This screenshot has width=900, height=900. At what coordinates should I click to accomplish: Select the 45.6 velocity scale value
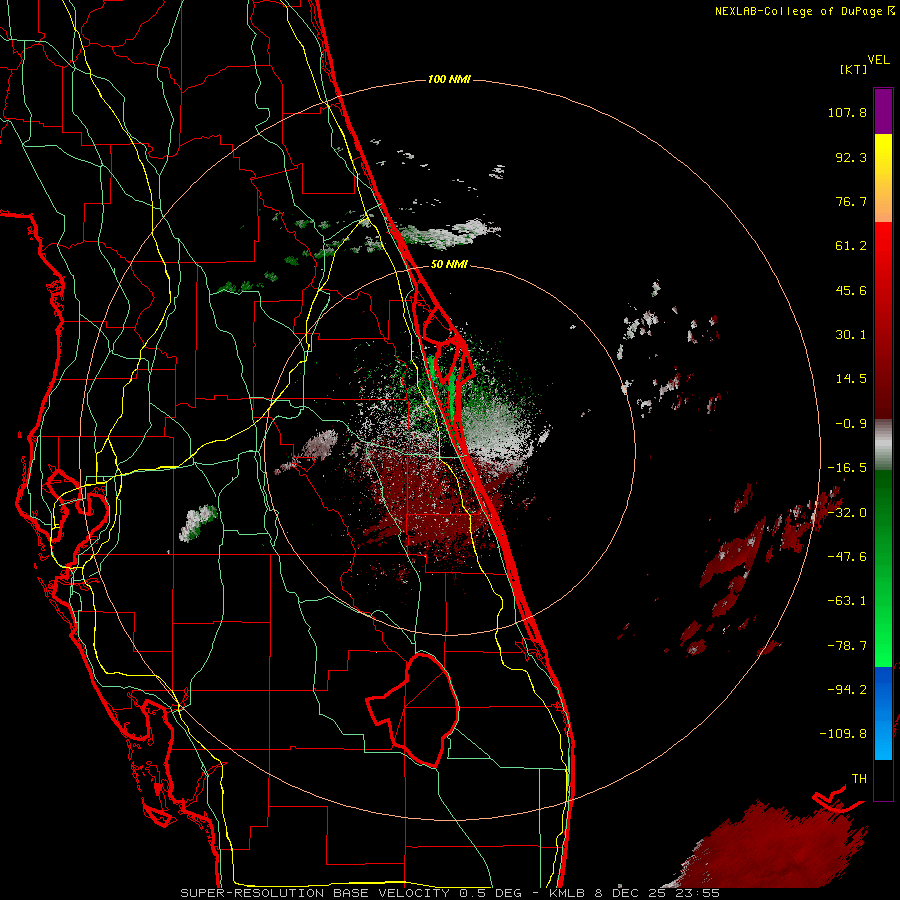pos(851,290)
